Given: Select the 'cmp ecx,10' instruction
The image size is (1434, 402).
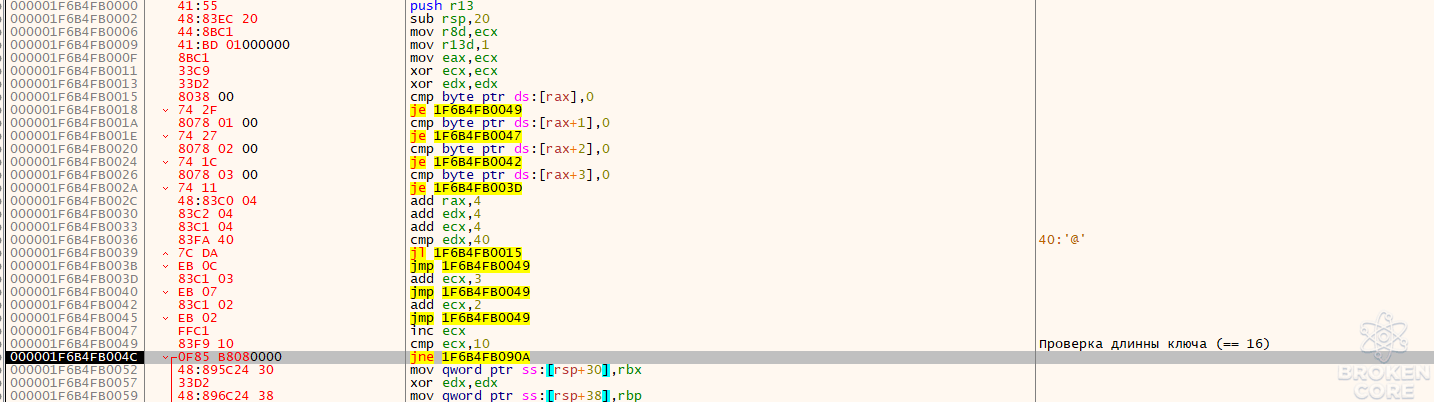Looking at the screenshot, I should tap(448, 344).
